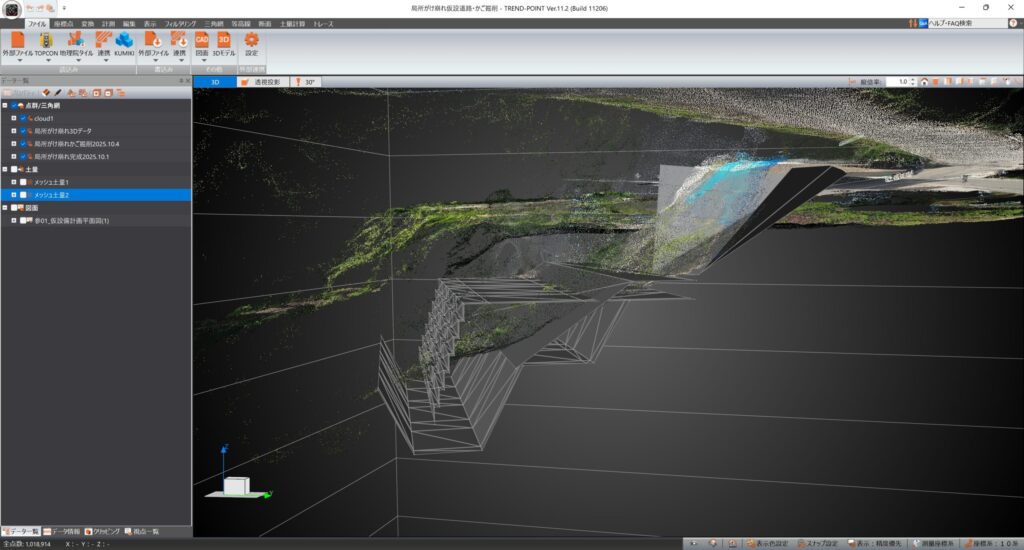Click the TOPCON import icon
This screenshot has height=550, width=1024.
tap(47, 39)
